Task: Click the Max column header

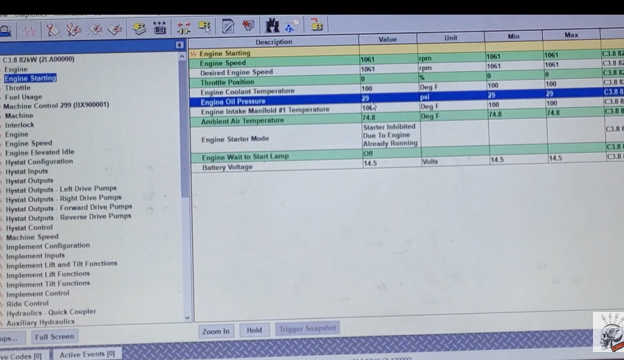Action: [571, 35]
